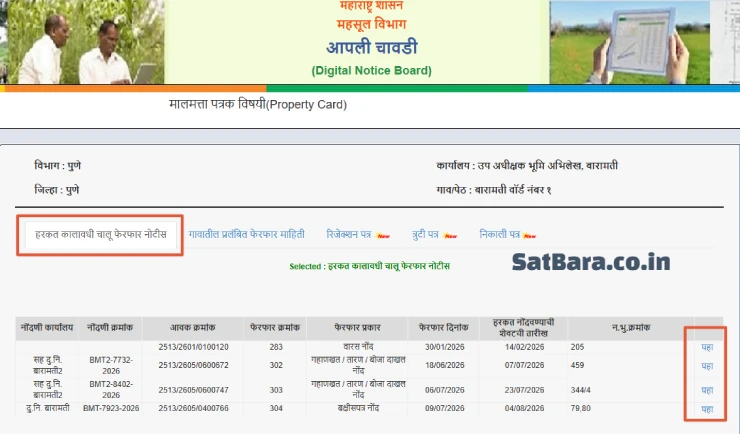Click पहा link for फेरफार 283

(x=707, y=348)
